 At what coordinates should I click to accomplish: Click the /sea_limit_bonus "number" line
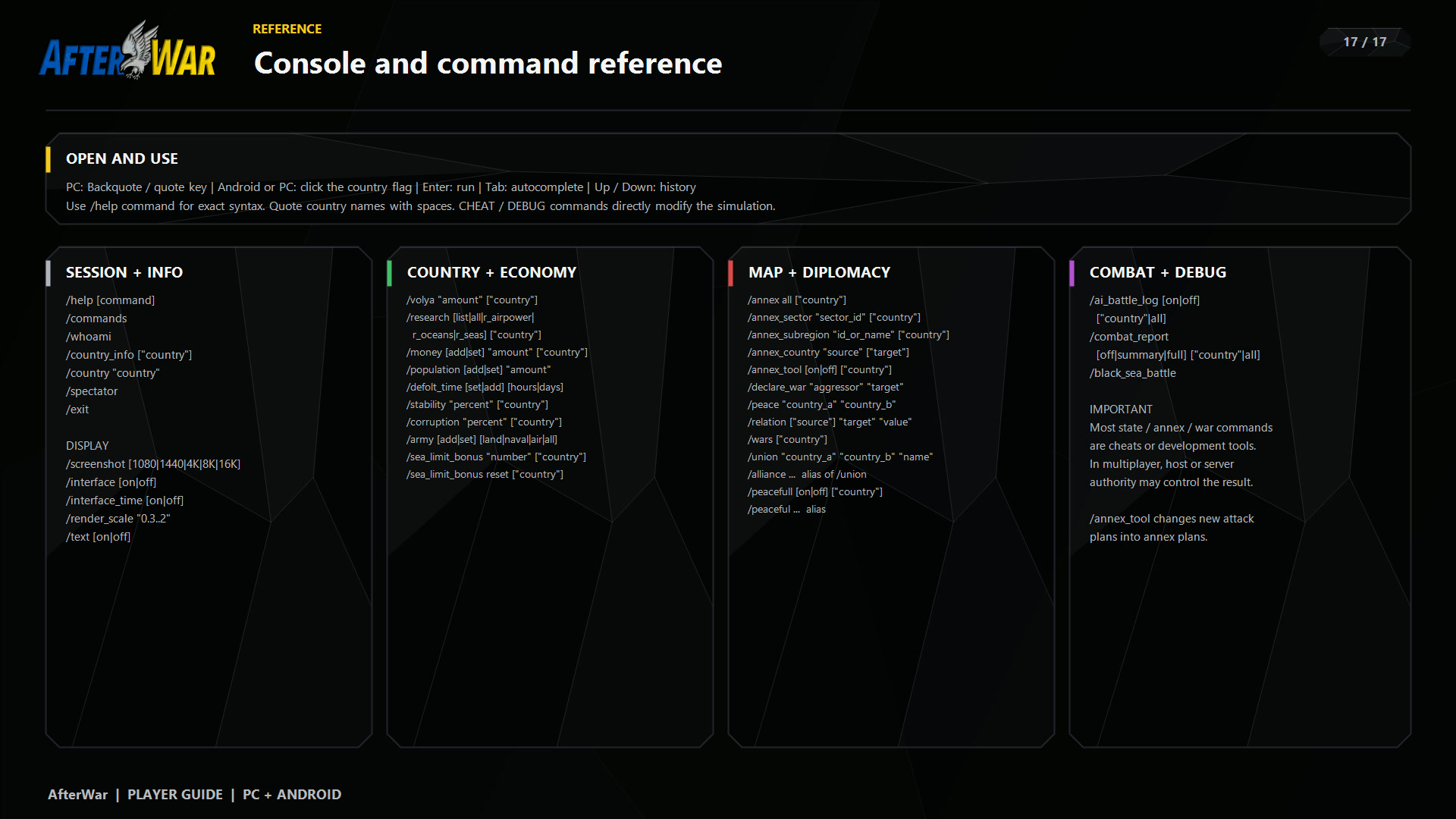coord(496,457)
